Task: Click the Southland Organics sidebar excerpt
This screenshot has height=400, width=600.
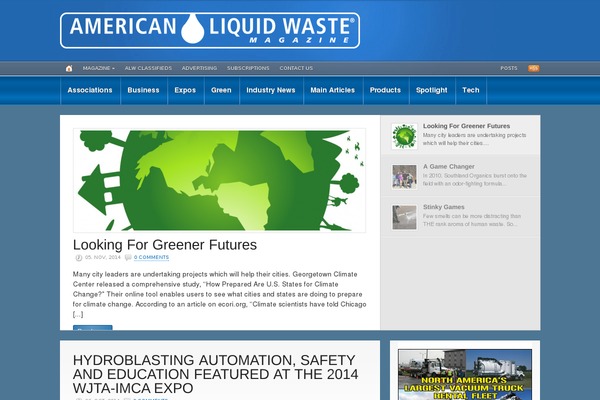Action: tap(475, 180)
